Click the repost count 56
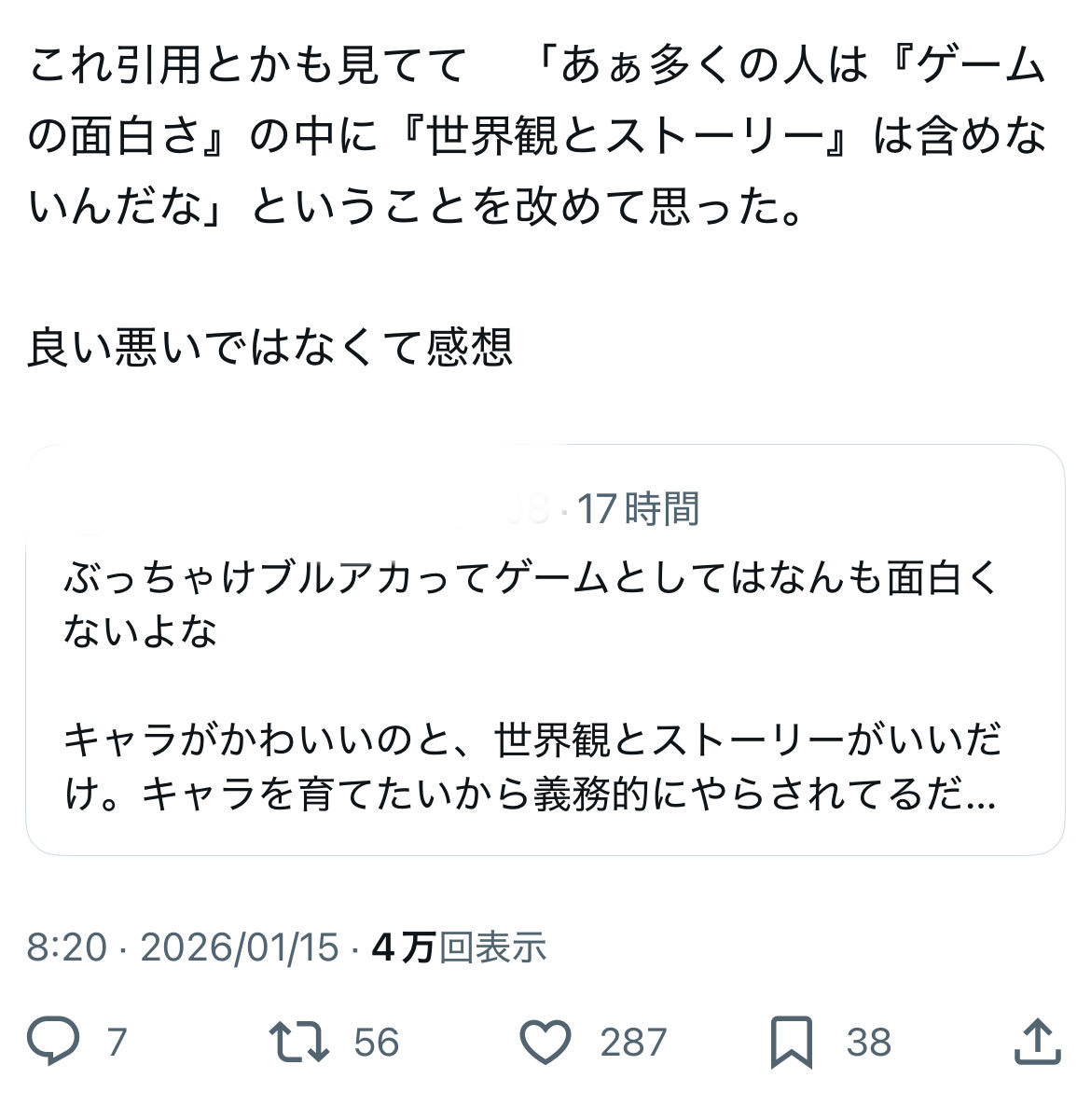The image size is (1091, 1120). click(376, 1042)
